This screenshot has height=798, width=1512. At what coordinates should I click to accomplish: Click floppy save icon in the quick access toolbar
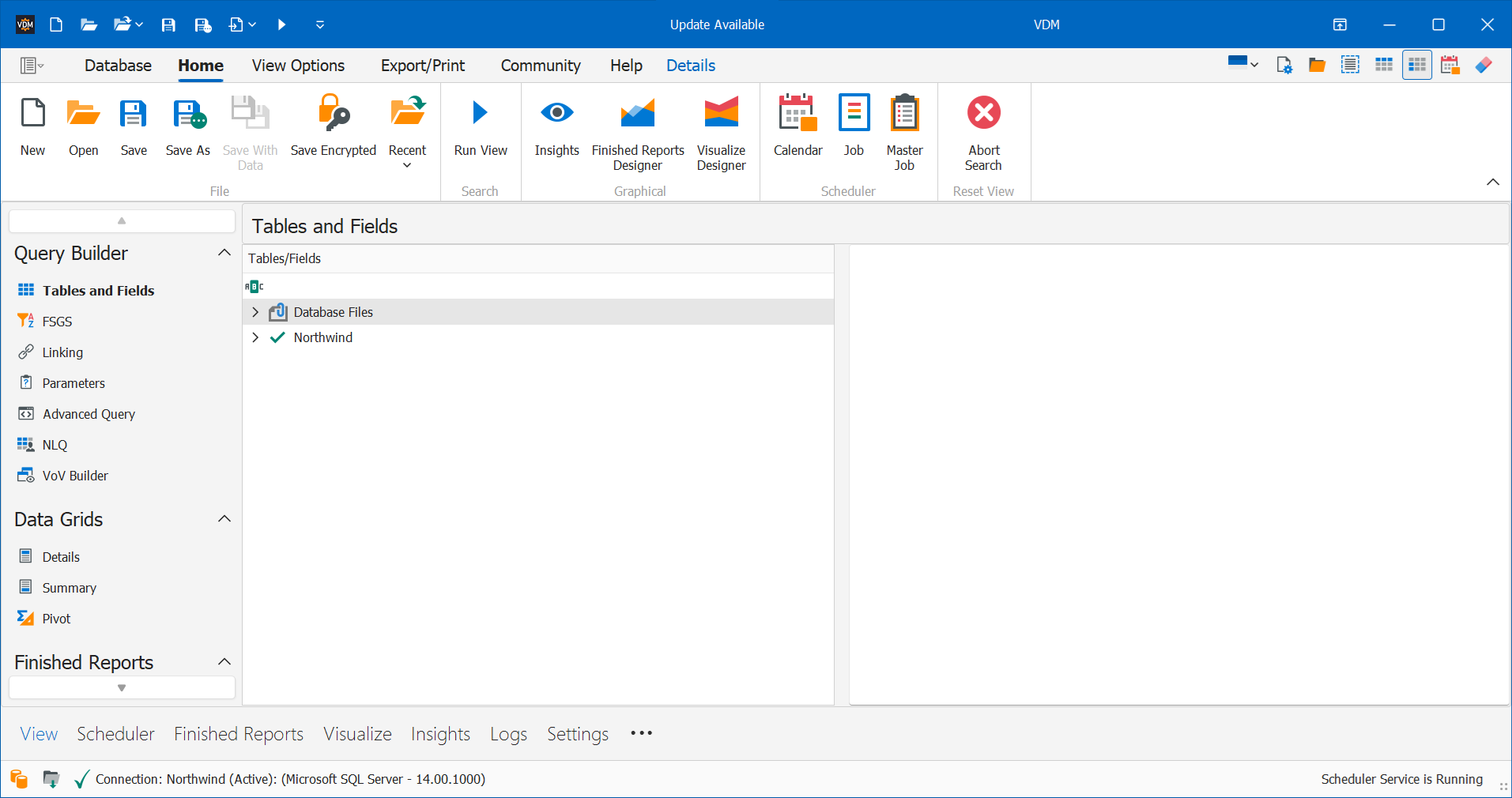pyautogui.click(x=168, y=24)
